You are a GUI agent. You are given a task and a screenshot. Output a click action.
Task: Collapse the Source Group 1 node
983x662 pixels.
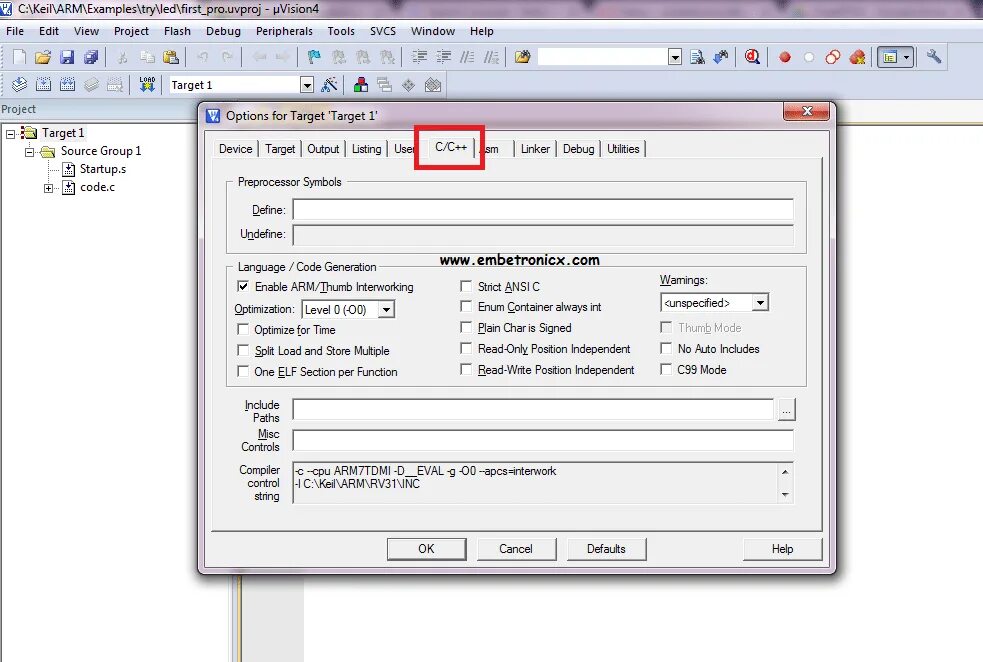(29, 152)
